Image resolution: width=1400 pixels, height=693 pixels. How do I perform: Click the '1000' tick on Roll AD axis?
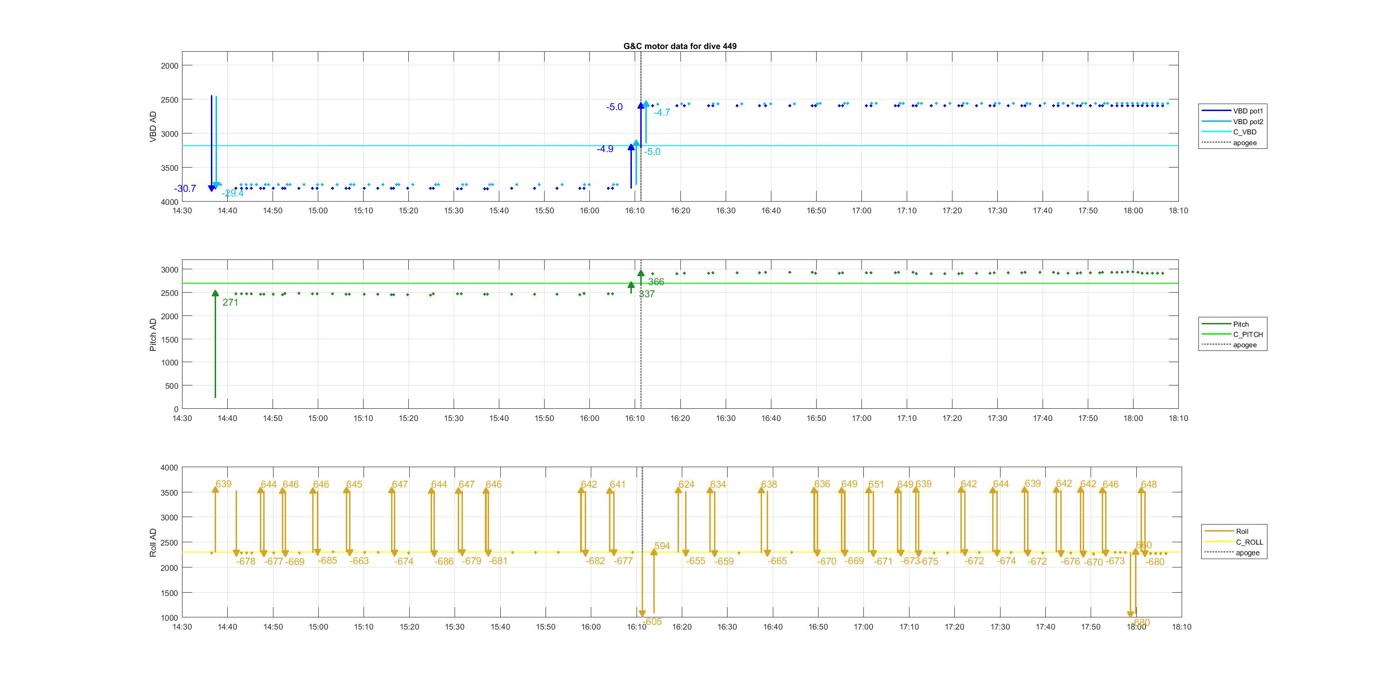[x=169, y=618]
